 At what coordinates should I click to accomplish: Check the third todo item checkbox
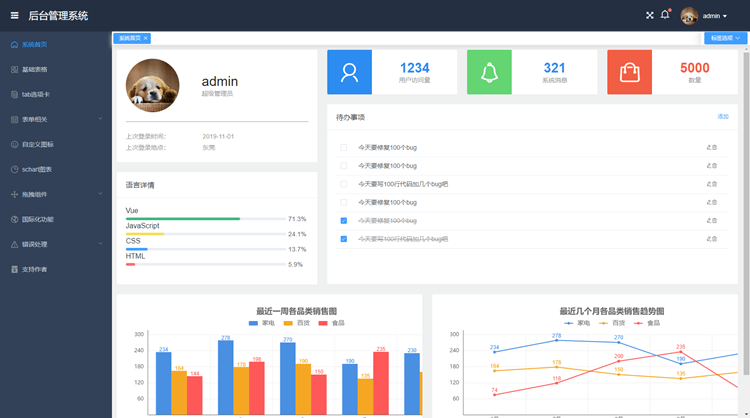point(344,184)
